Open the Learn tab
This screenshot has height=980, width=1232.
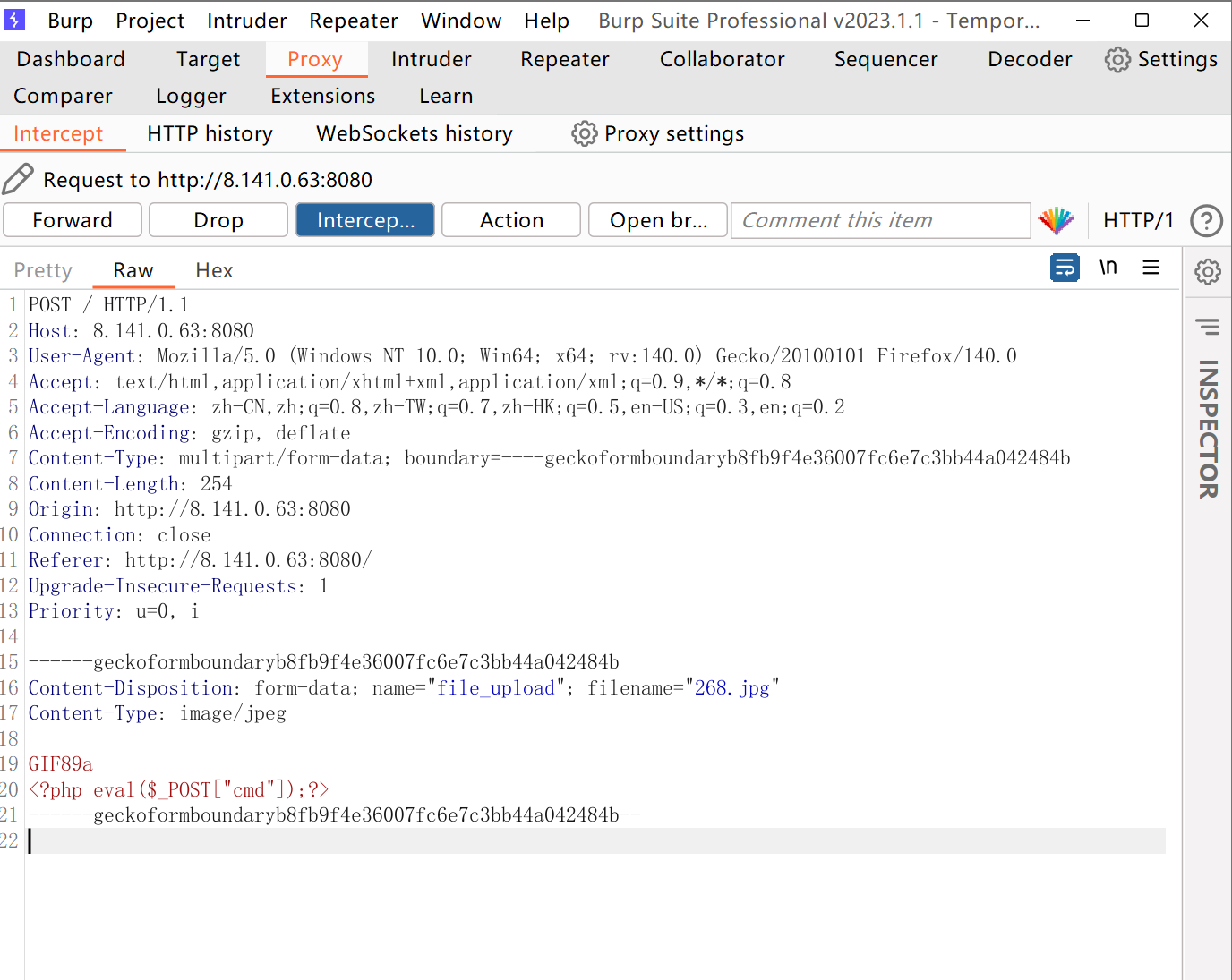pyautogui.click(x=446, y=96)
